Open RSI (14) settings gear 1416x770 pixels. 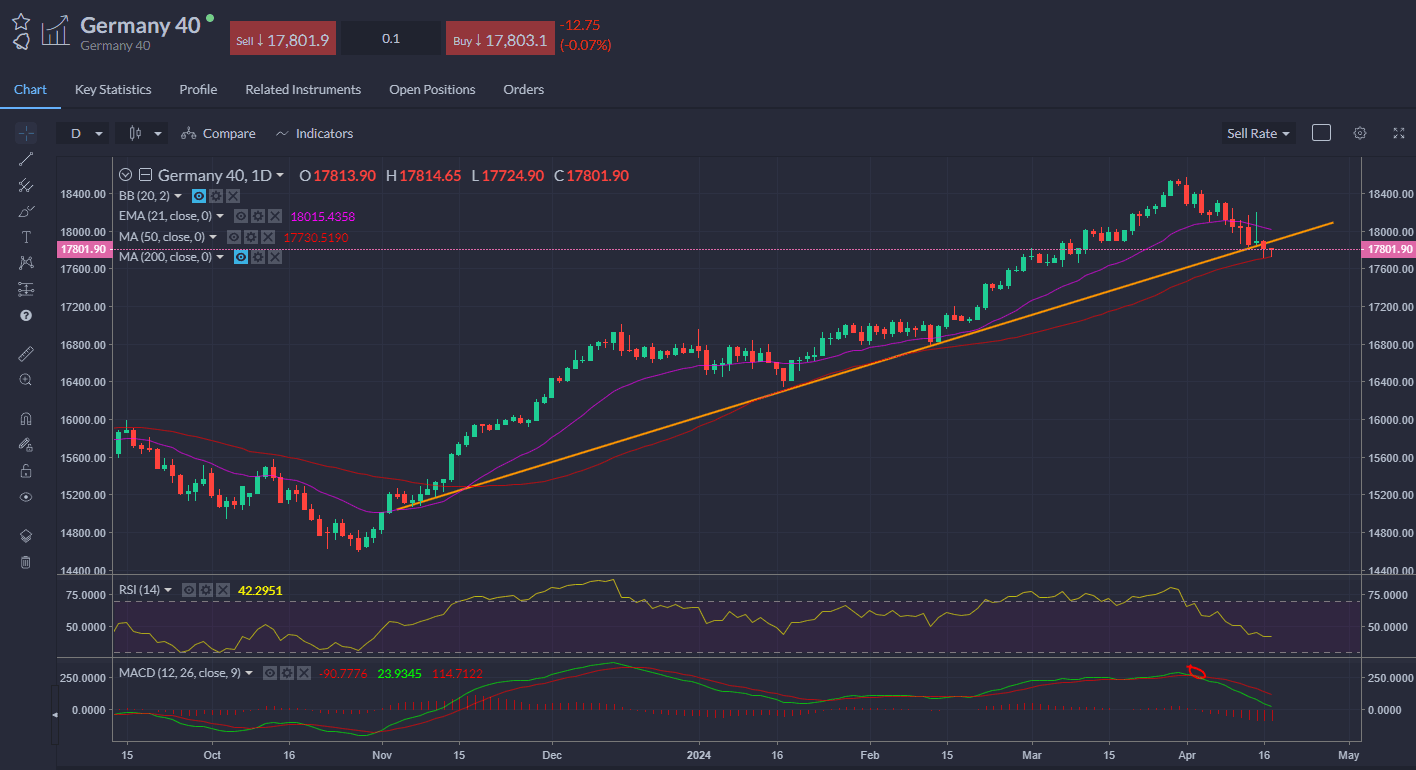click(205, 590)
